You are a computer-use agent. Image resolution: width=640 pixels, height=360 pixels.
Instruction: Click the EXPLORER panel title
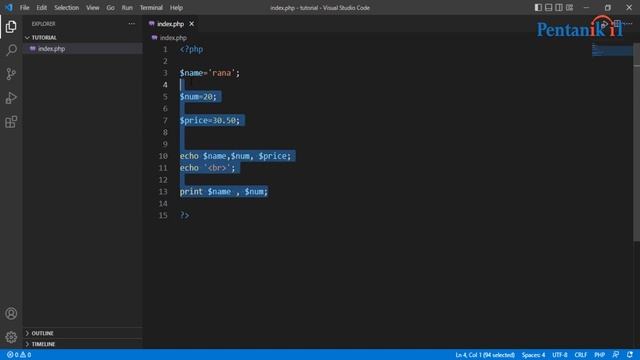coord(43,24)
